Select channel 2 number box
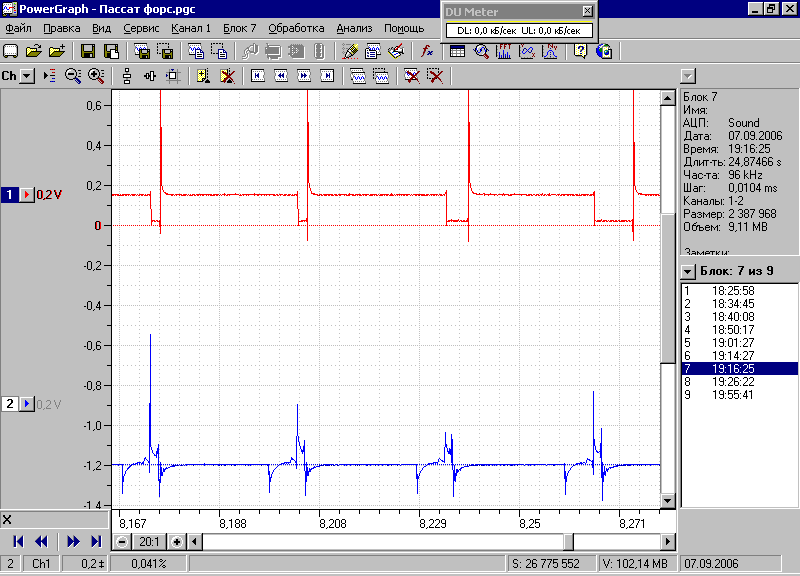This screenshot has height=576, width=800. [x=10, y=404]
